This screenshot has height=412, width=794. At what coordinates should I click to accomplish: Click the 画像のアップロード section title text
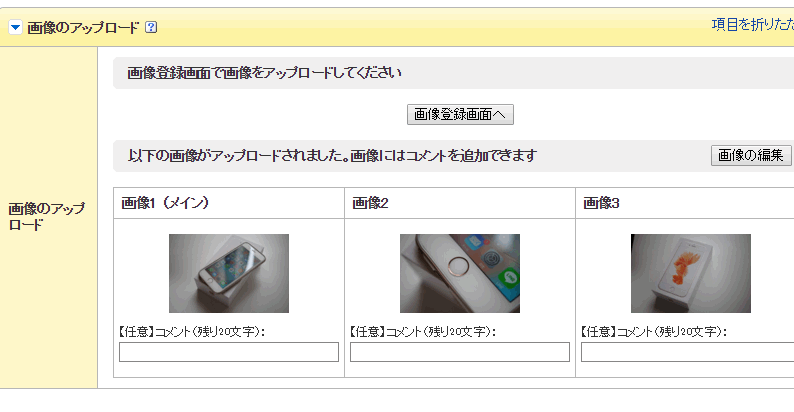pos(83,27)
